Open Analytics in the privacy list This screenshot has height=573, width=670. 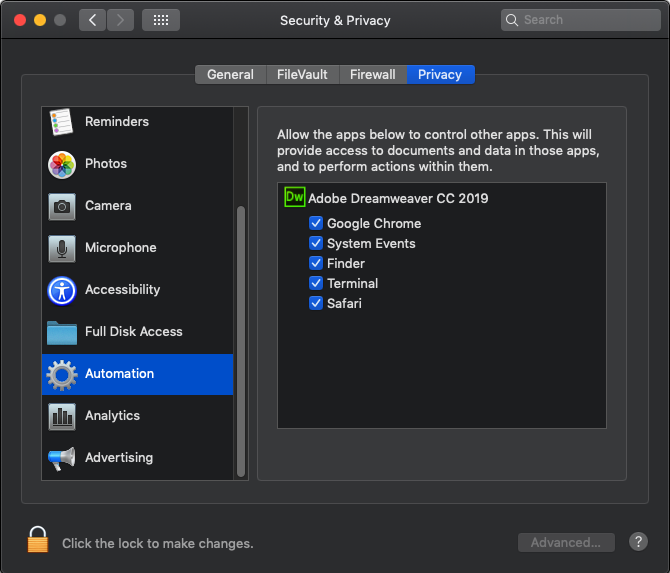137,415
